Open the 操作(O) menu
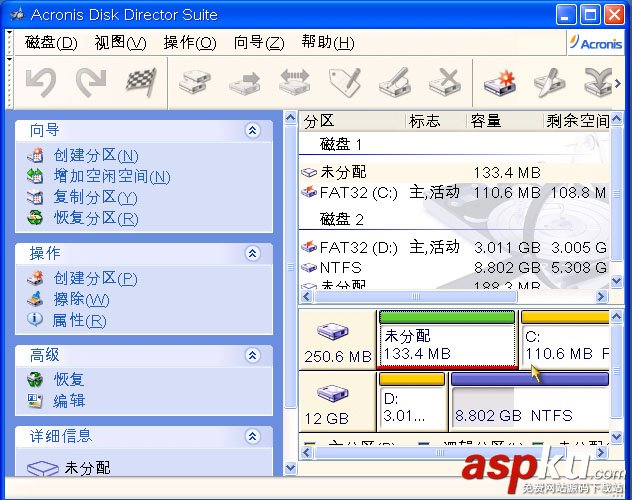This screenshot has height=500, width=632. [190, 42]
